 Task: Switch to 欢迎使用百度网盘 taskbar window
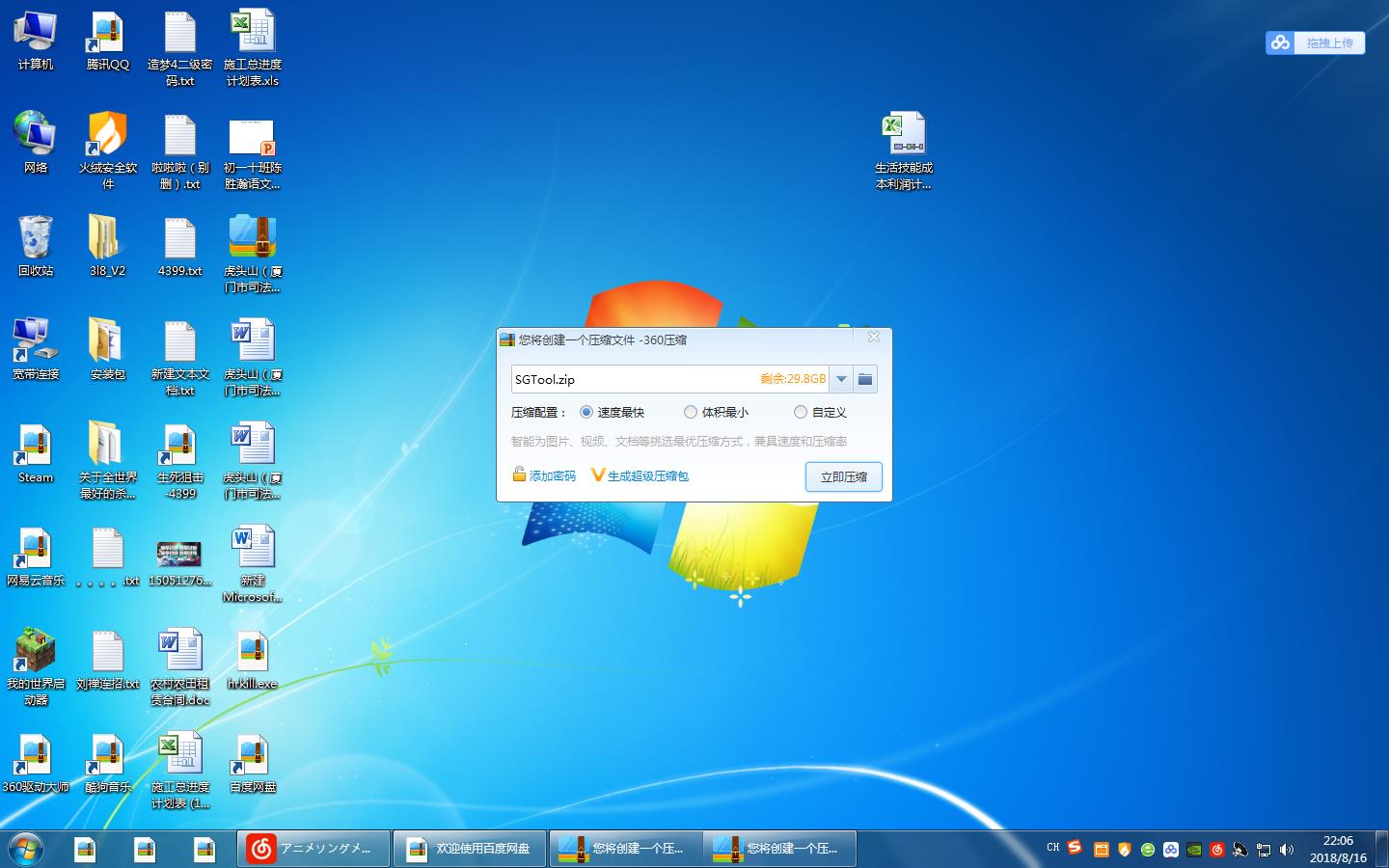pos(471,849)
